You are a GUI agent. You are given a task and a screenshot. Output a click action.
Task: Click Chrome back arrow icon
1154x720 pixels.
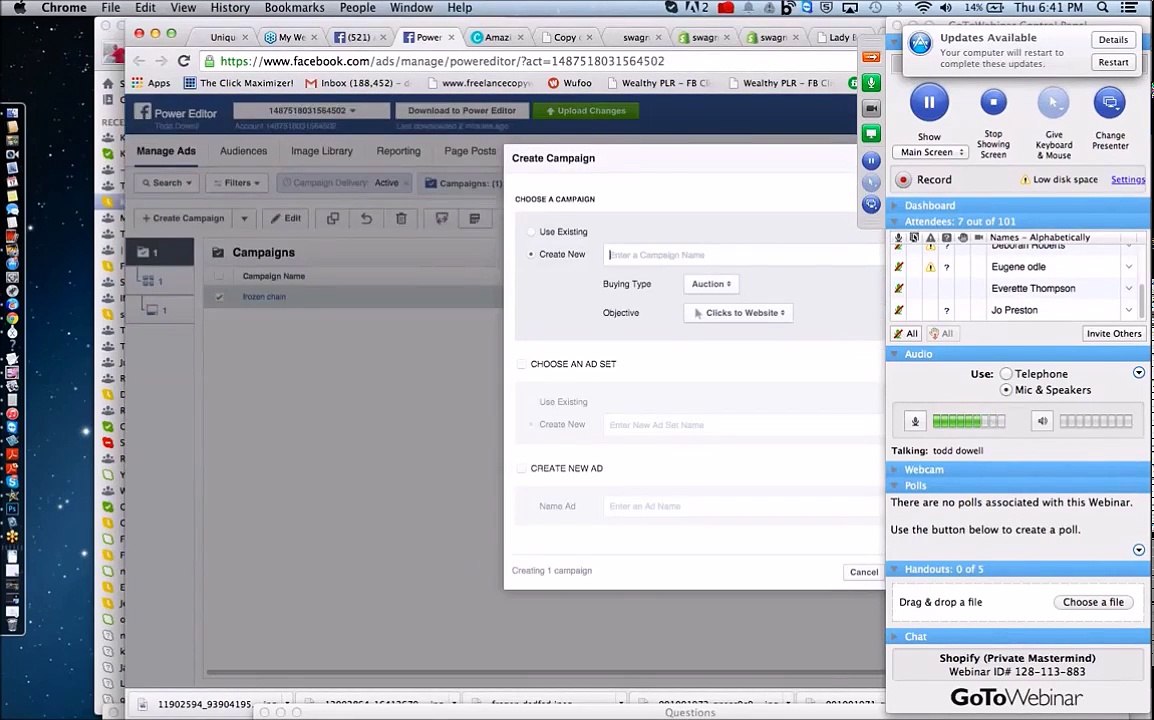(139, 61)
